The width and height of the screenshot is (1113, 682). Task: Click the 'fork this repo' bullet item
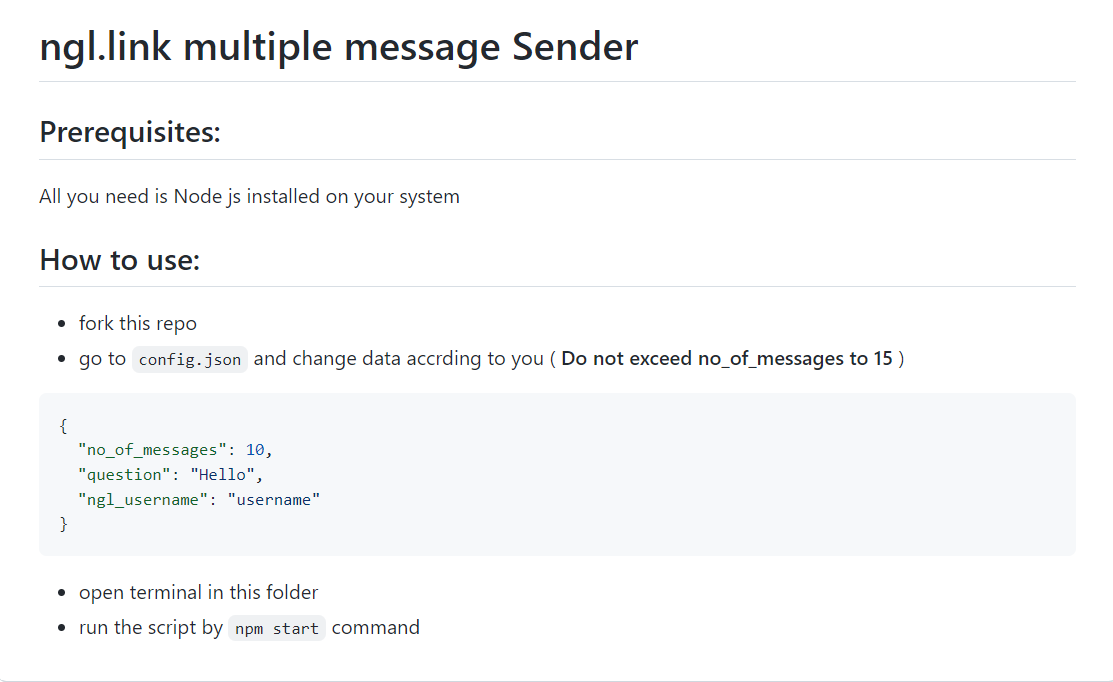(x=138, y=324)
